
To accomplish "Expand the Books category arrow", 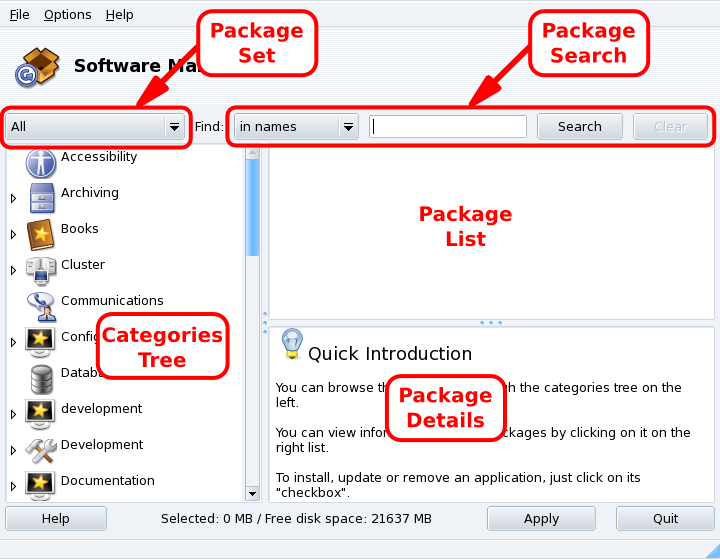I will pos(13,235).
